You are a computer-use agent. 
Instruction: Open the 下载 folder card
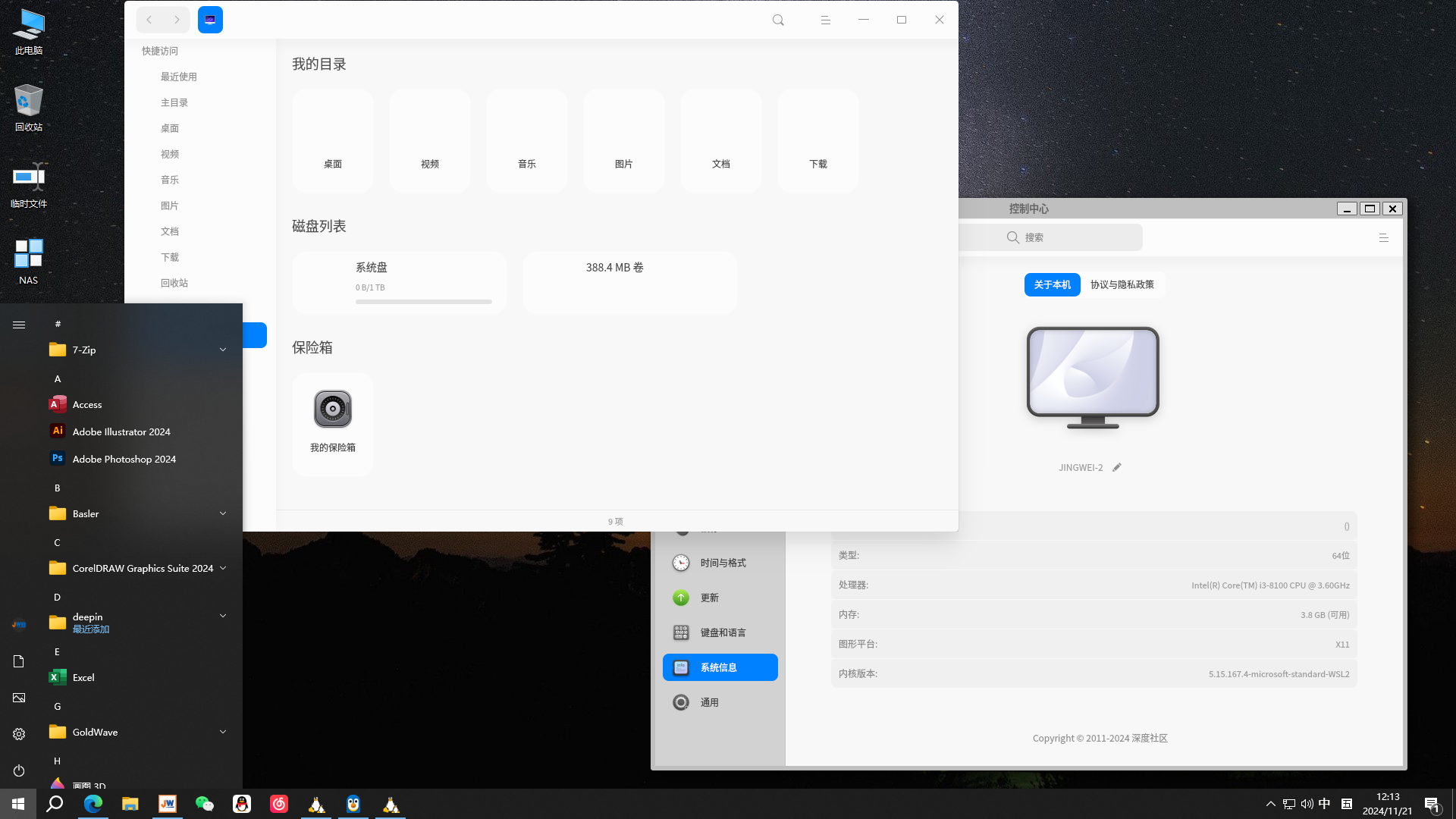[x=818, y=141]
